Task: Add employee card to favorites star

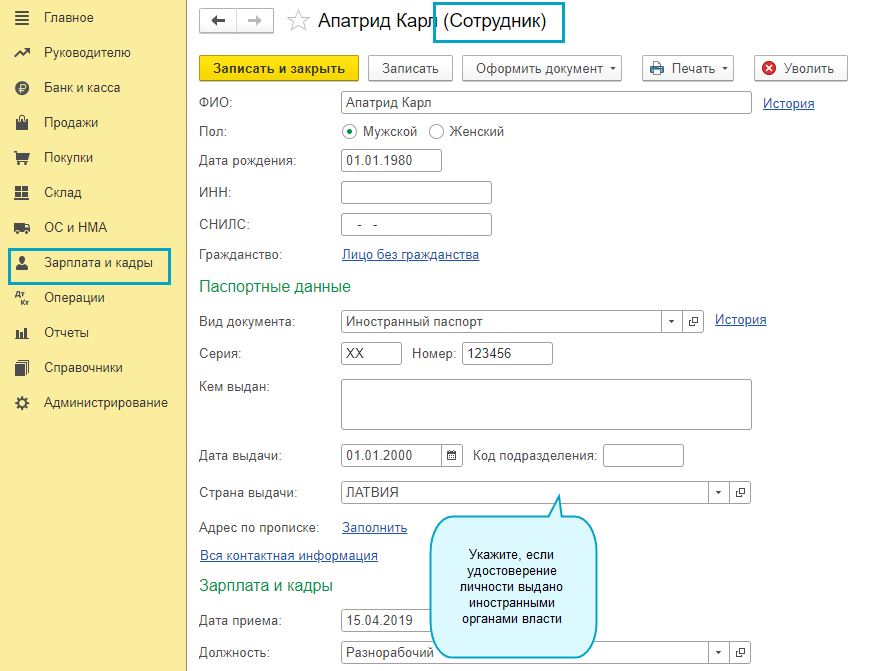Action: [x=297, y=21]
